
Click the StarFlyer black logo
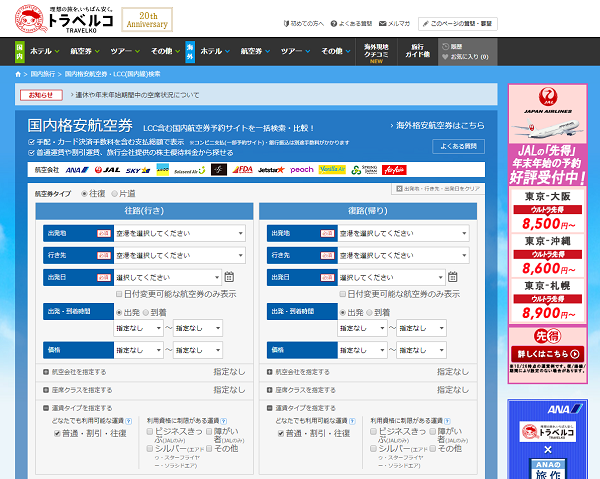coord(219,170)
